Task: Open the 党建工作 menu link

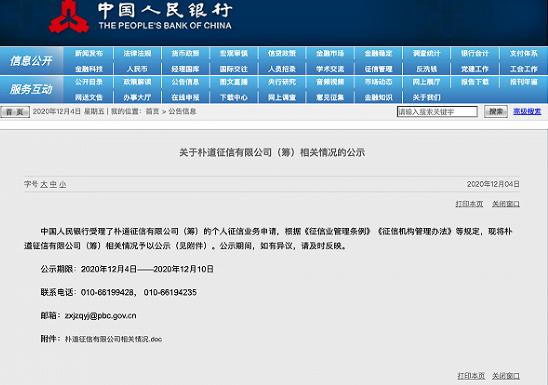Action: pos(475,69)
